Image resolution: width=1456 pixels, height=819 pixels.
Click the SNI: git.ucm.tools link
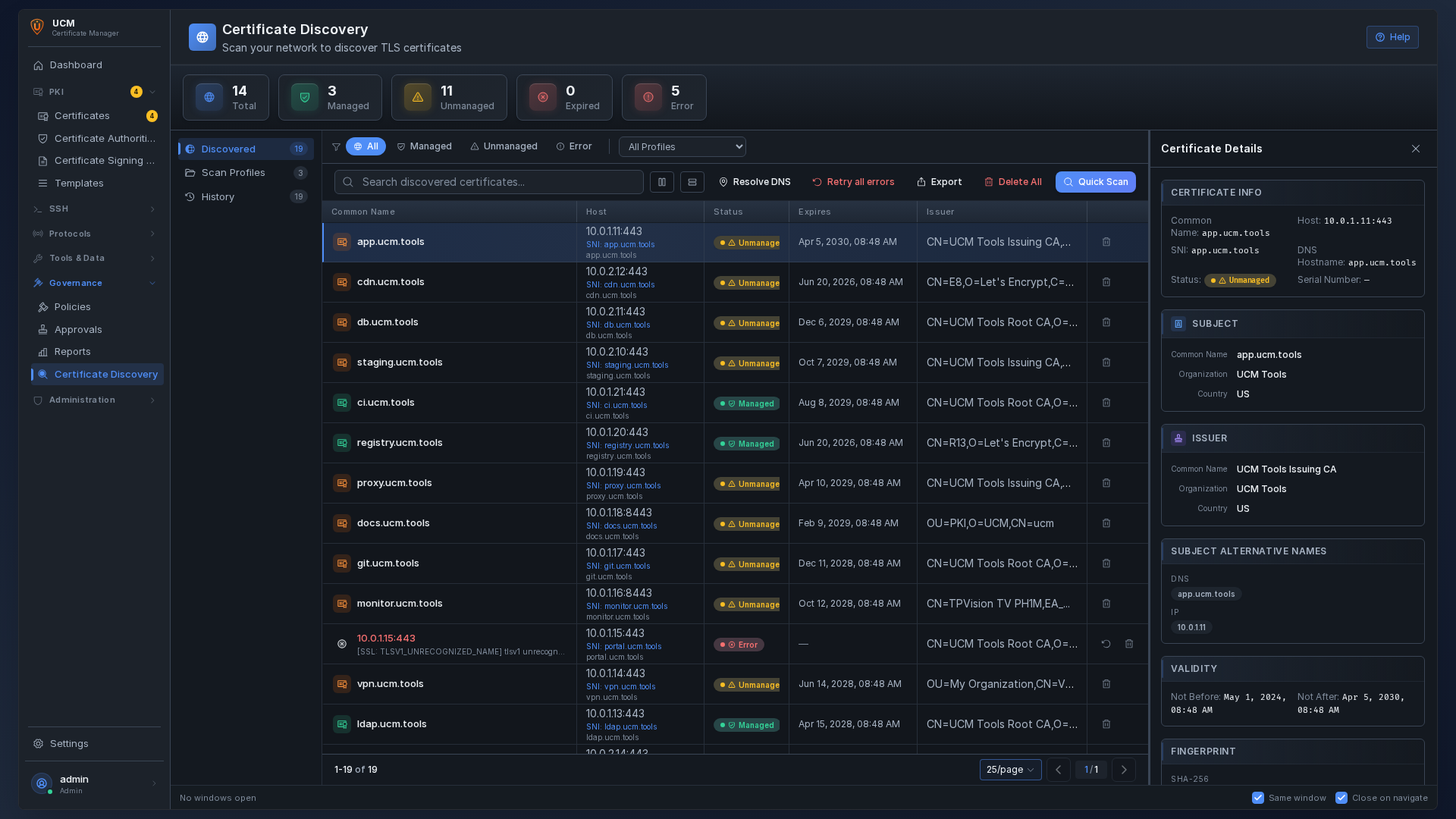(618, 566)
